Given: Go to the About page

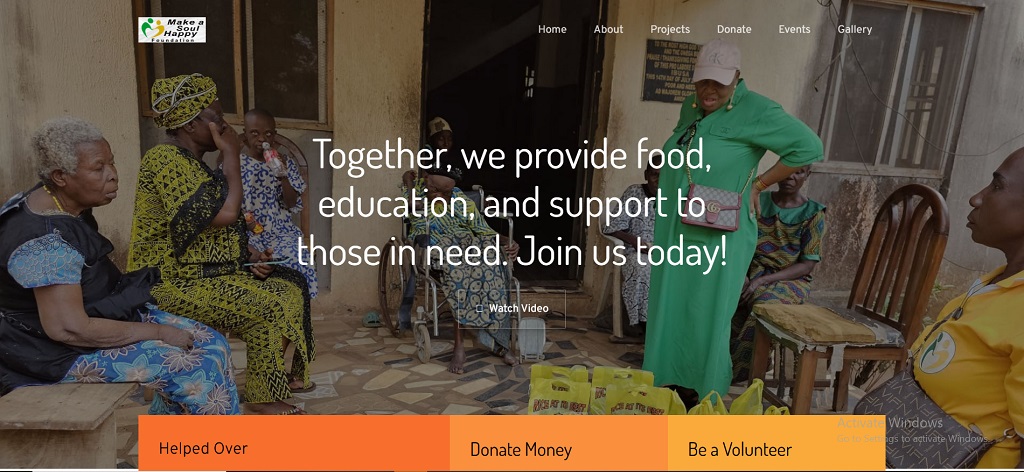Looking at the screenshot, I should coord(608,29).
